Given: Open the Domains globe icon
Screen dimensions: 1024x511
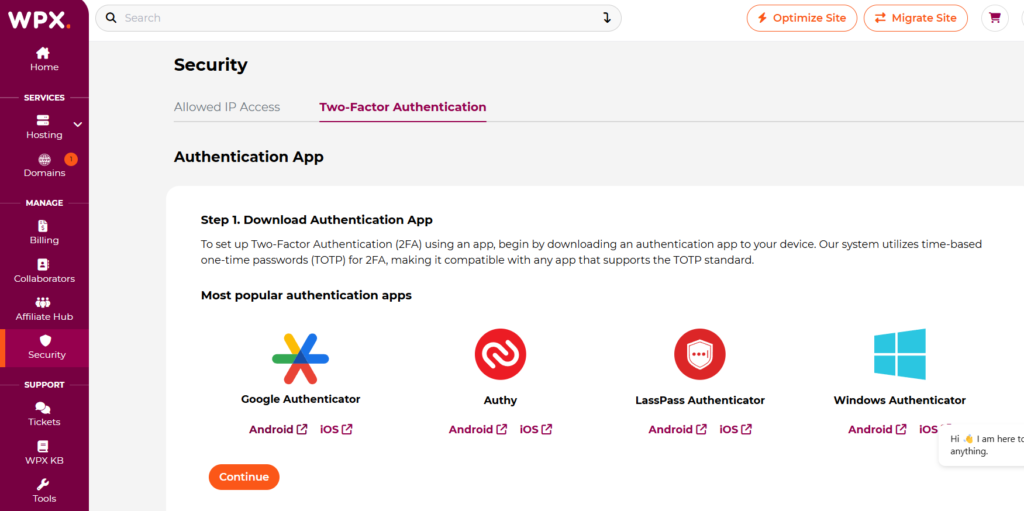Looking at the screenshot, I should [44, 160].
